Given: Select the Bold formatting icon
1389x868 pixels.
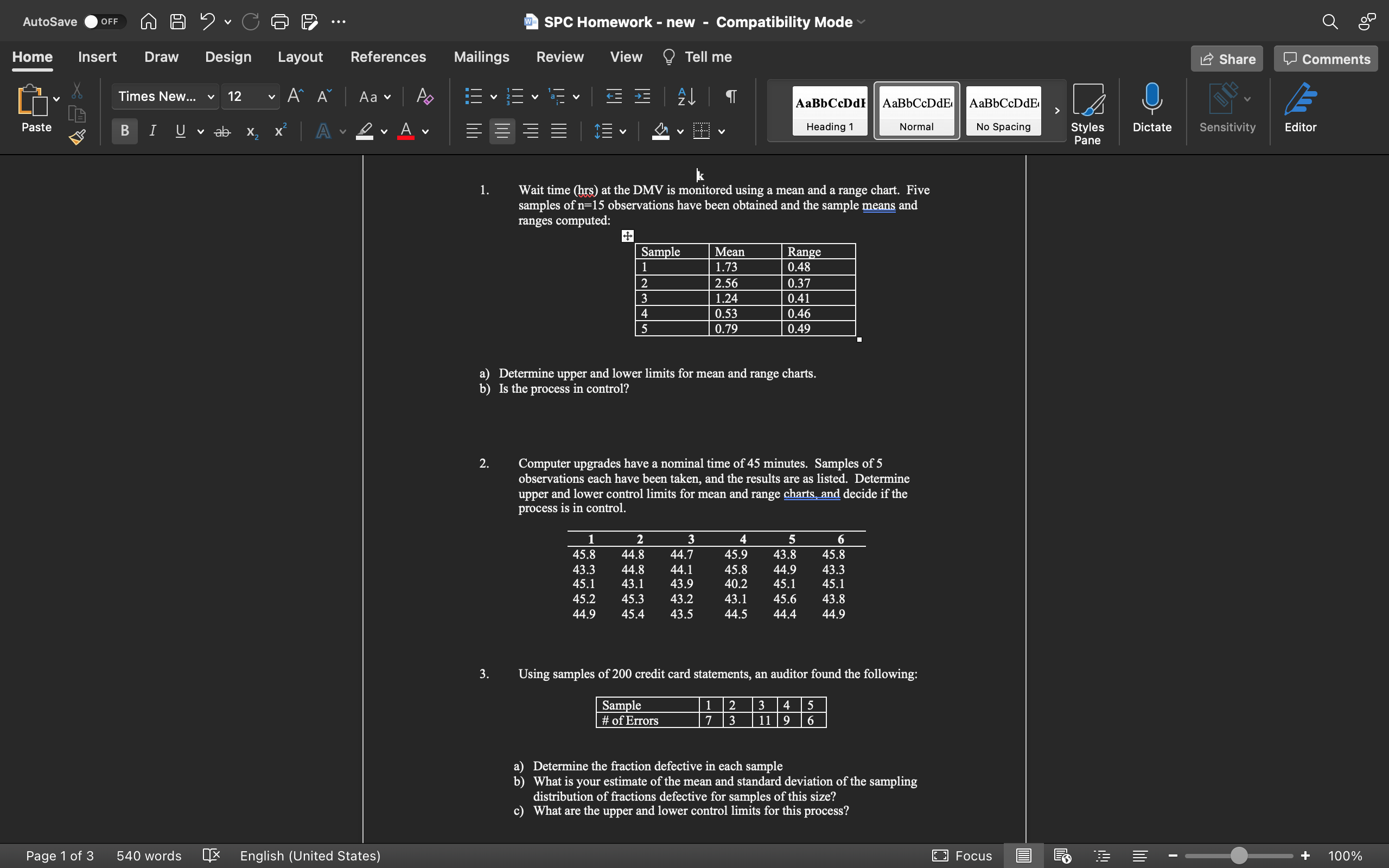Looking at the screenshot, I should pos(124,131).
